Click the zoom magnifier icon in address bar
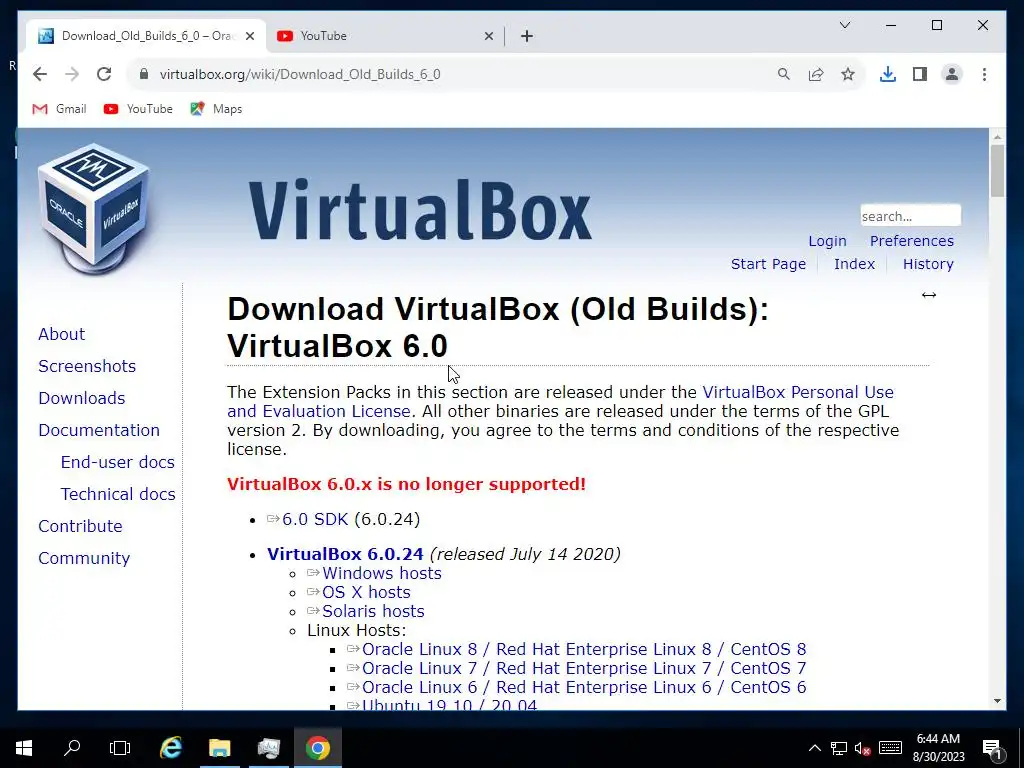Viewport: 1024px width, 768px height. point(784,74)
